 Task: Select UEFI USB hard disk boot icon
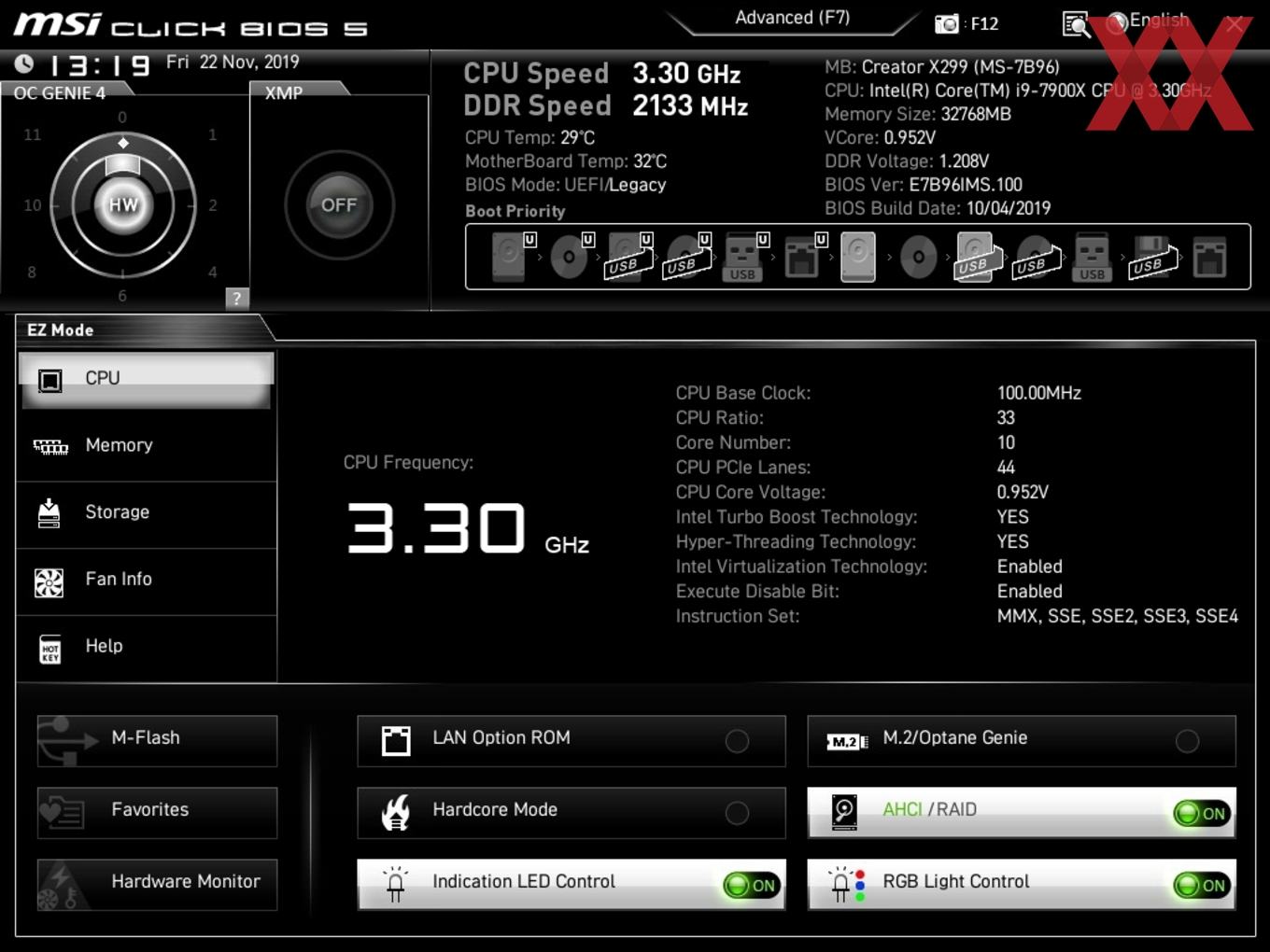pos(628,257)
